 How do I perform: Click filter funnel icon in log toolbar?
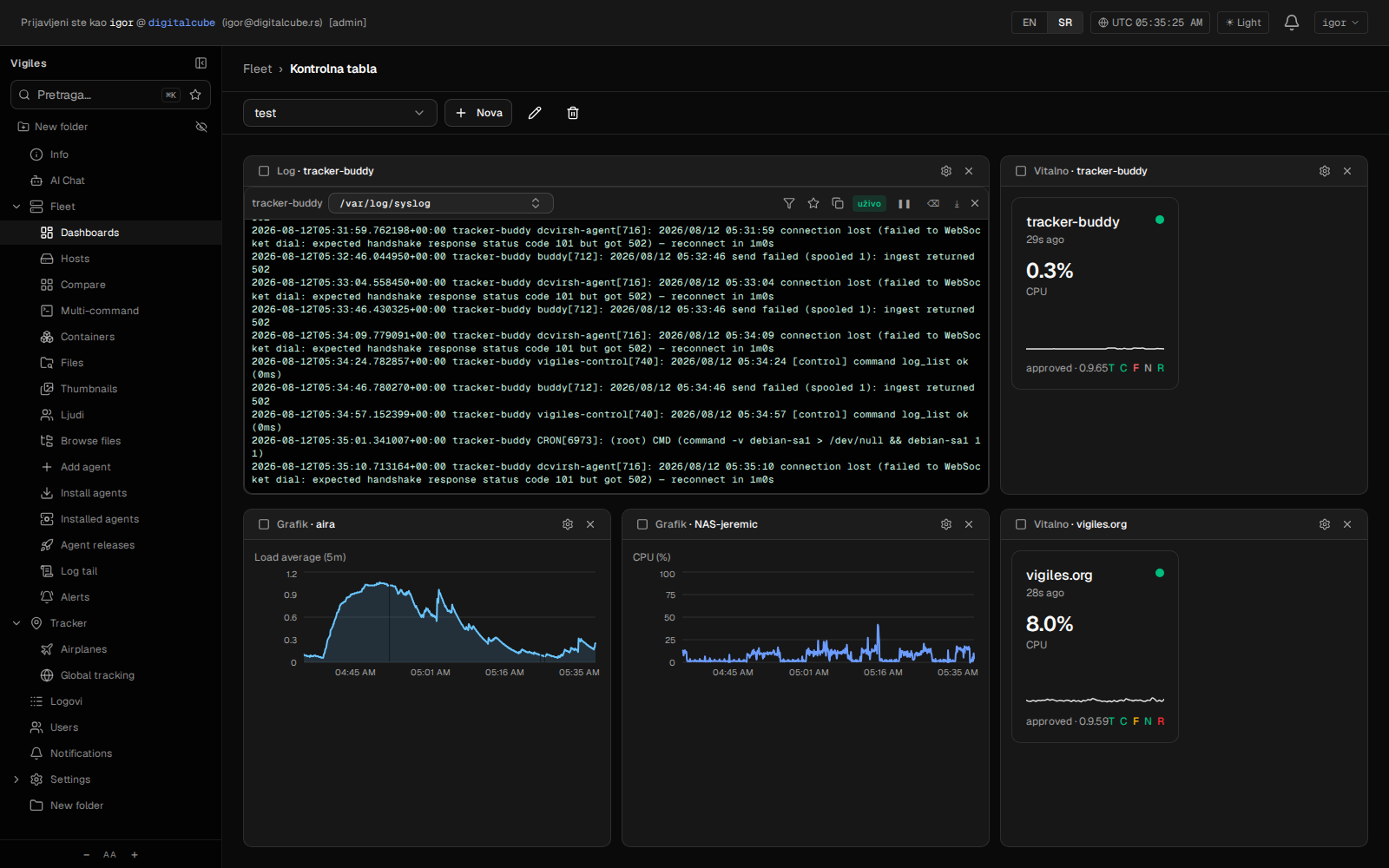coord(789,203)
